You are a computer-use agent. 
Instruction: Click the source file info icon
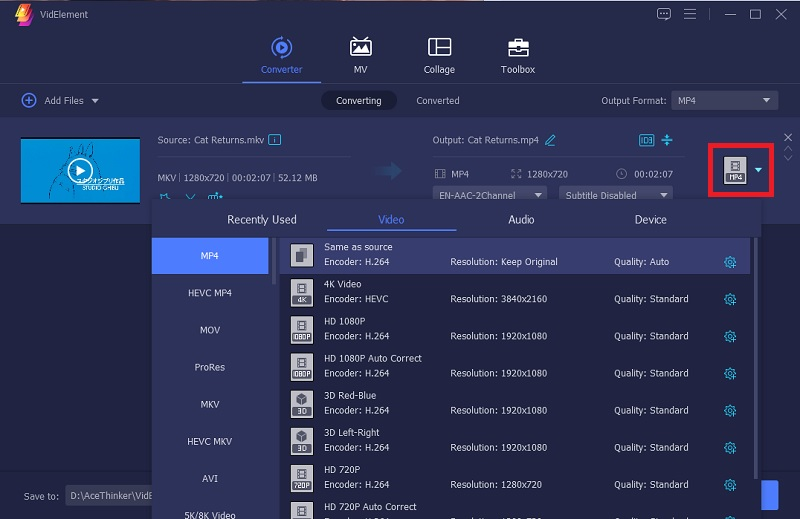(275, 140)
